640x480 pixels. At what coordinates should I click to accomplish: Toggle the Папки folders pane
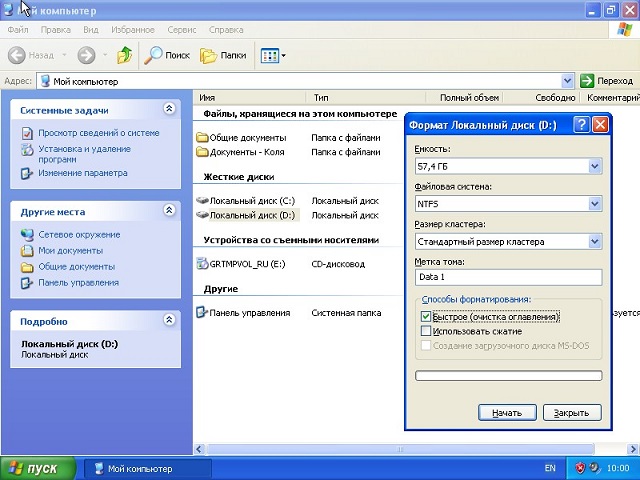coord(223,55)
